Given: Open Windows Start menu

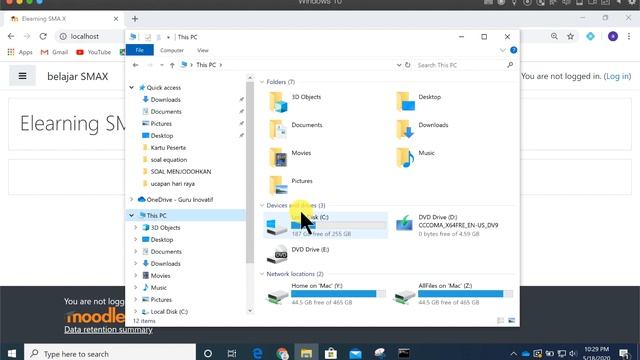Looking at the screenshot, I should (x=11, y=353).
